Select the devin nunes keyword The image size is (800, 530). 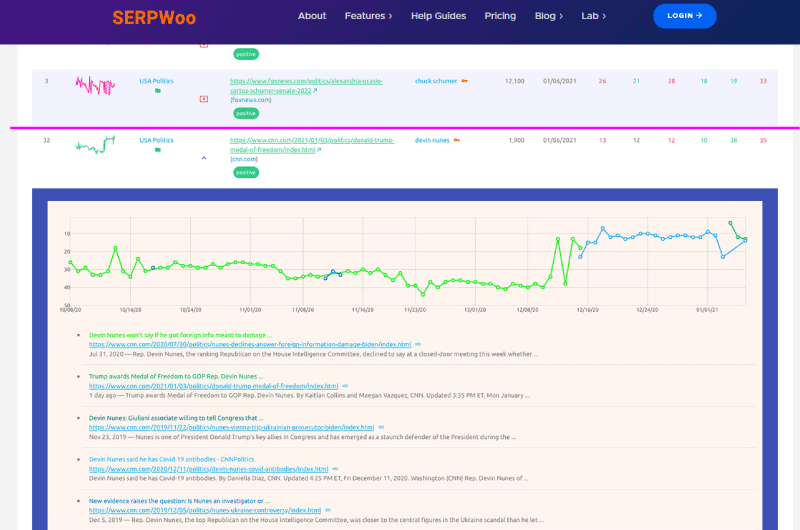[x=432, y=140]
